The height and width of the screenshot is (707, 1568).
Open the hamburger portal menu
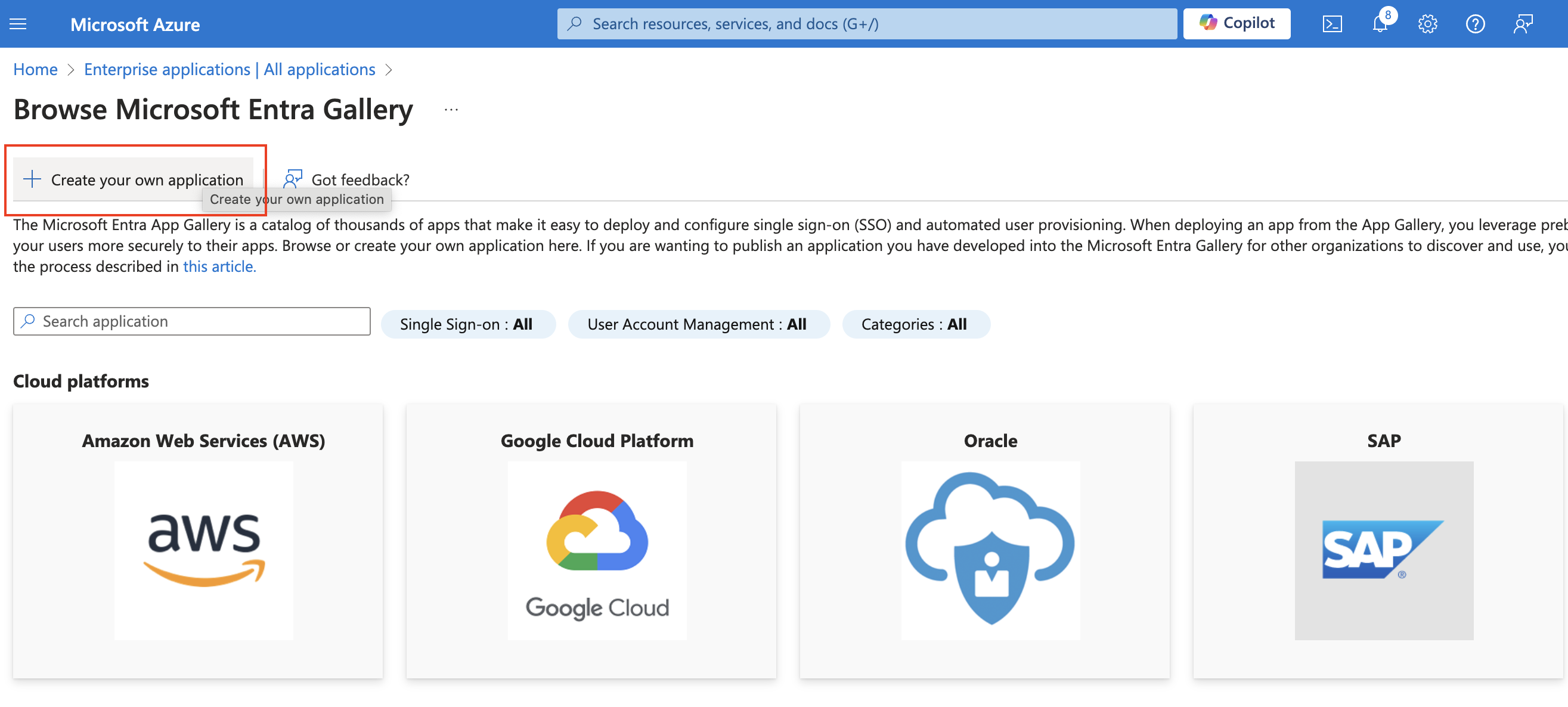point(18,24)
